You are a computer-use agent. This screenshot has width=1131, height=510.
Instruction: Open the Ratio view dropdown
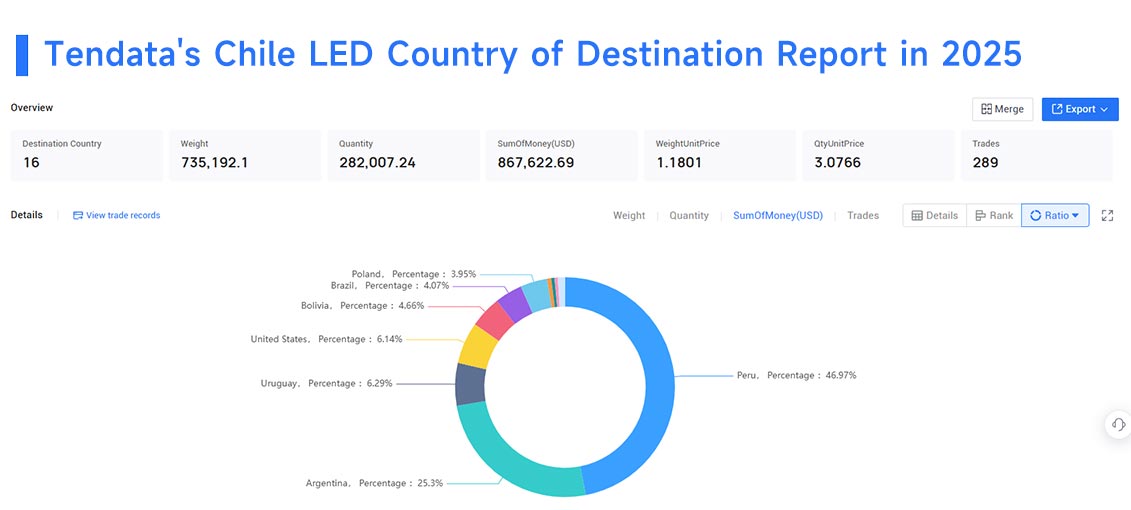[1055, 215]
